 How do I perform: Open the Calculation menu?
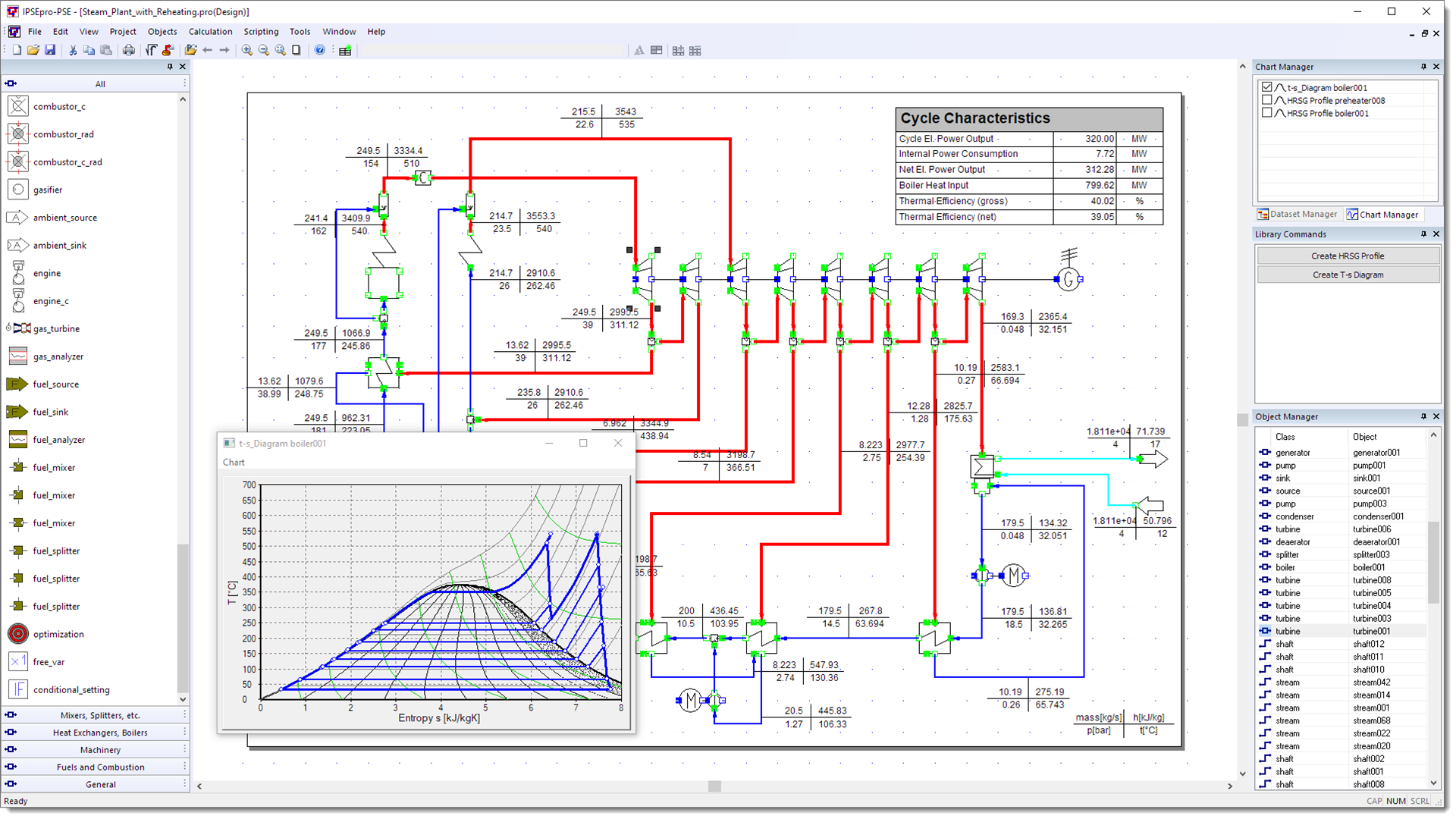[x=210, y=32]
